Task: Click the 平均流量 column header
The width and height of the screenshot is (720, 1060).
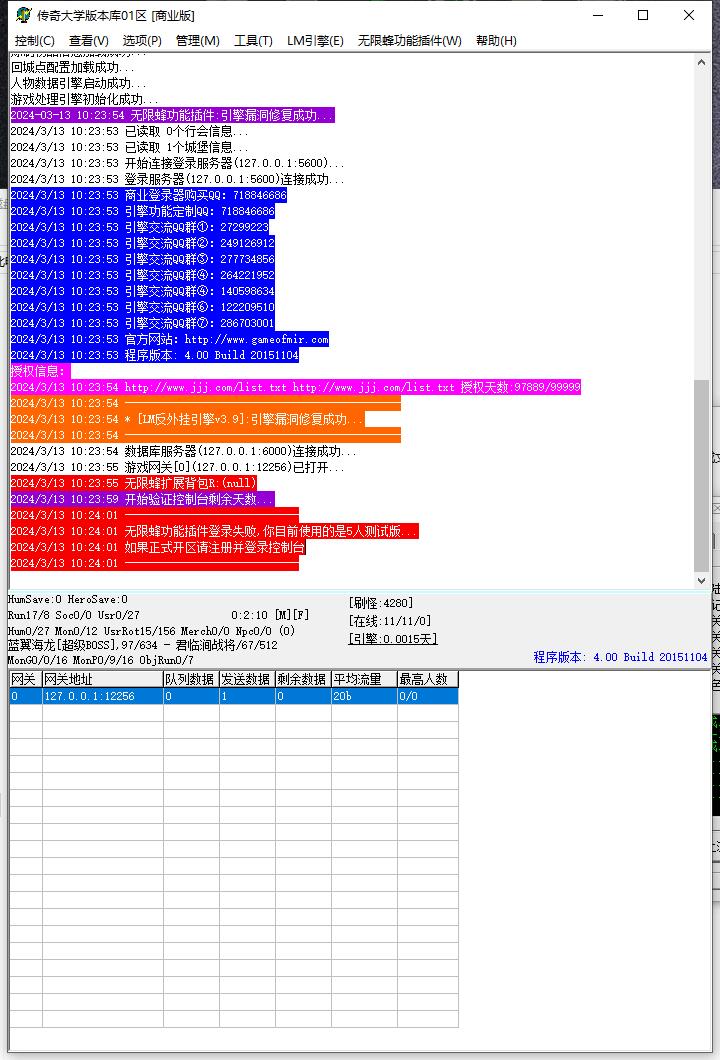Action: point(364,679)
